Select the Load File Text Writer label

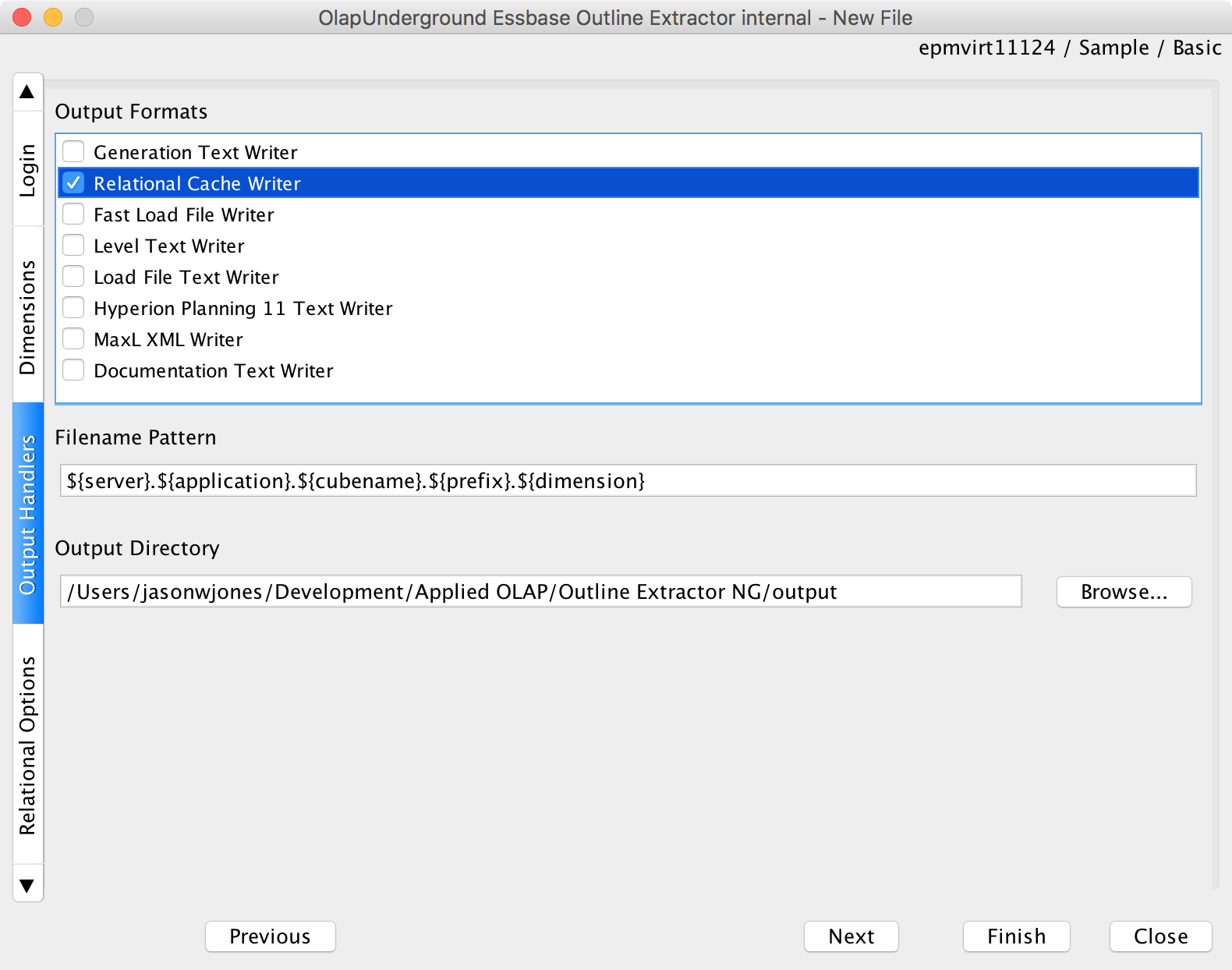point(186,277)
